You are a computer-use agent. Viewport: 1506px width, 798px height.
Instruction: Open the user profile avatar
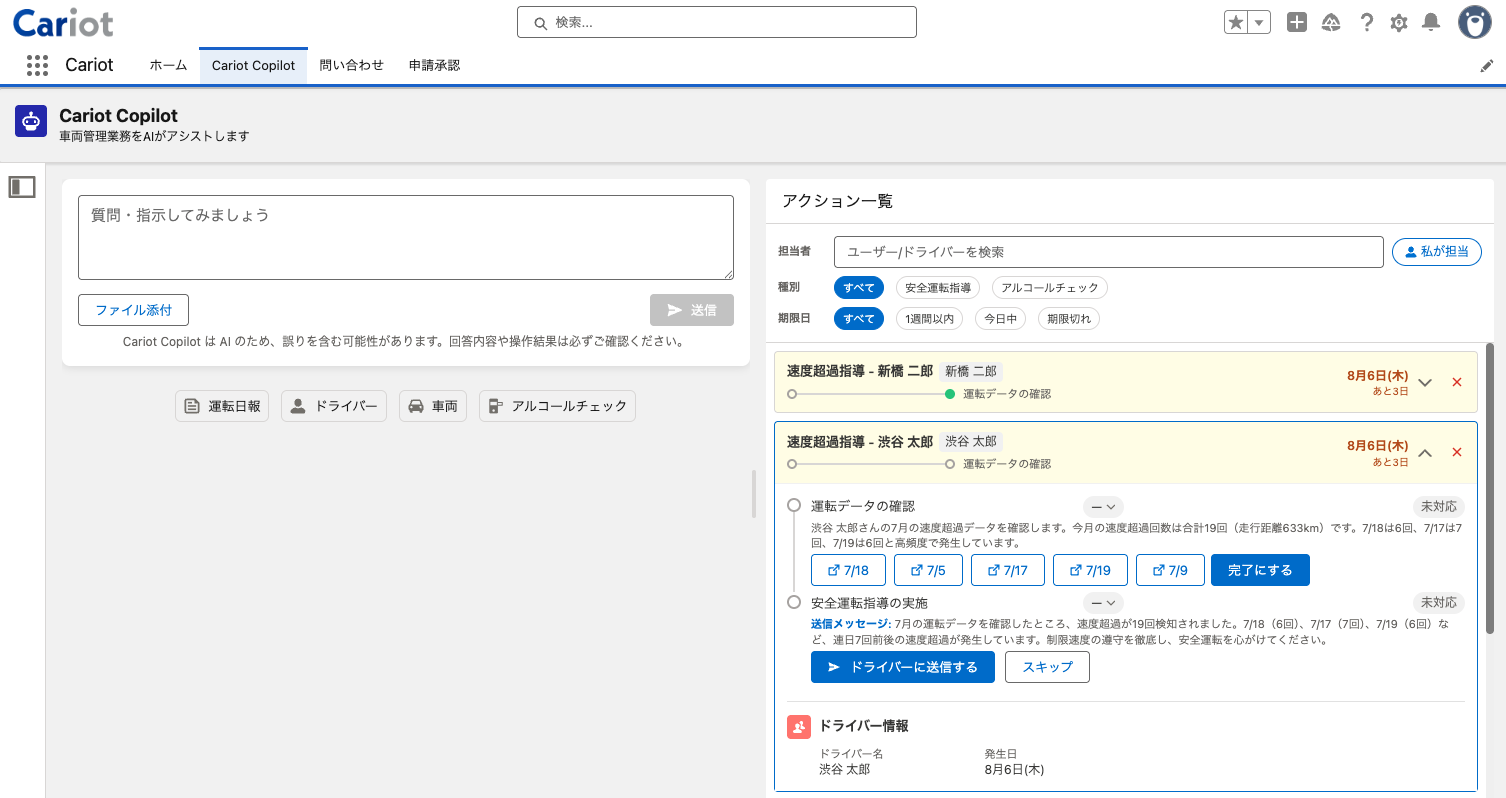pyautogui.click(x=1475, y=22)
